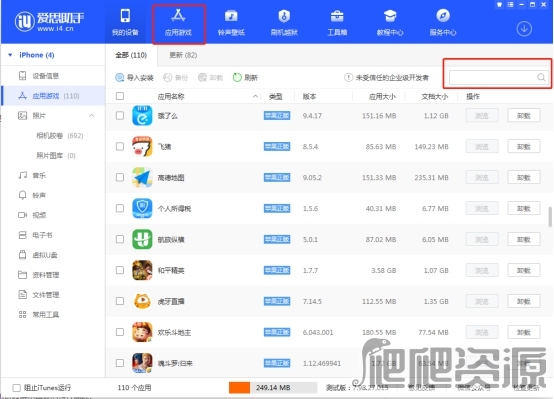The width and height of the screenshot is (554, 399).
Task: Open 刷机越狱 in the top navigation
Action: tap(284, 23)
